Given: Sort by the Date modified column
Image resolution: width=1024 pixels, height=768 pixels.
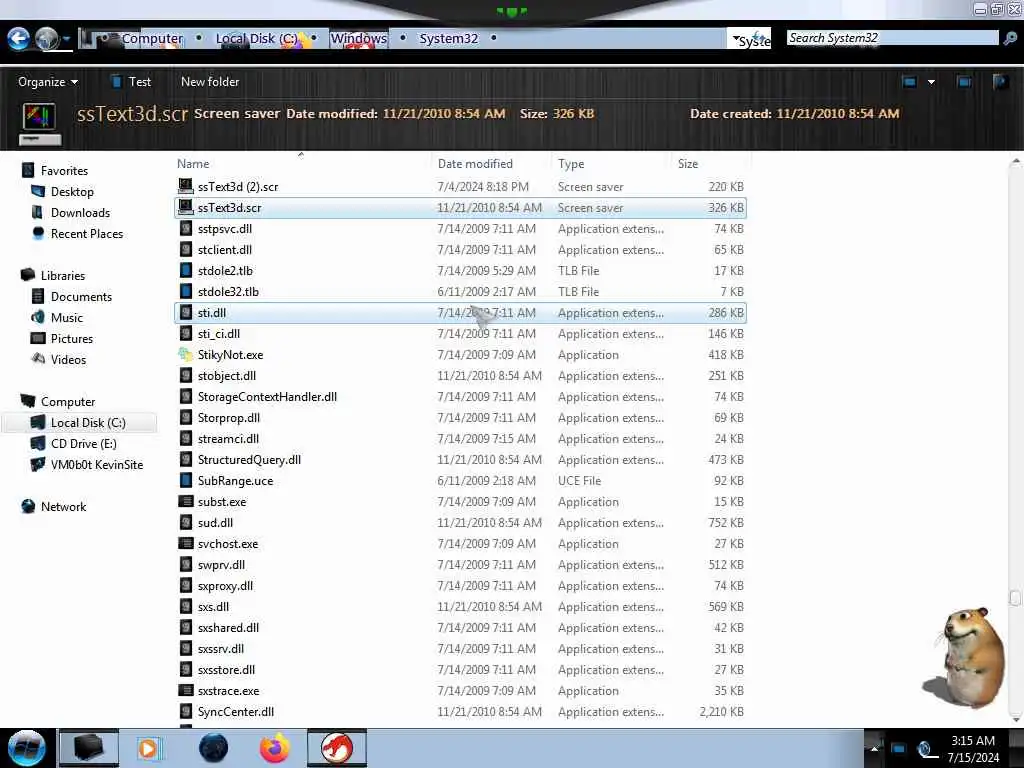Looking at the screenshot, I should (x=475, y=164).
